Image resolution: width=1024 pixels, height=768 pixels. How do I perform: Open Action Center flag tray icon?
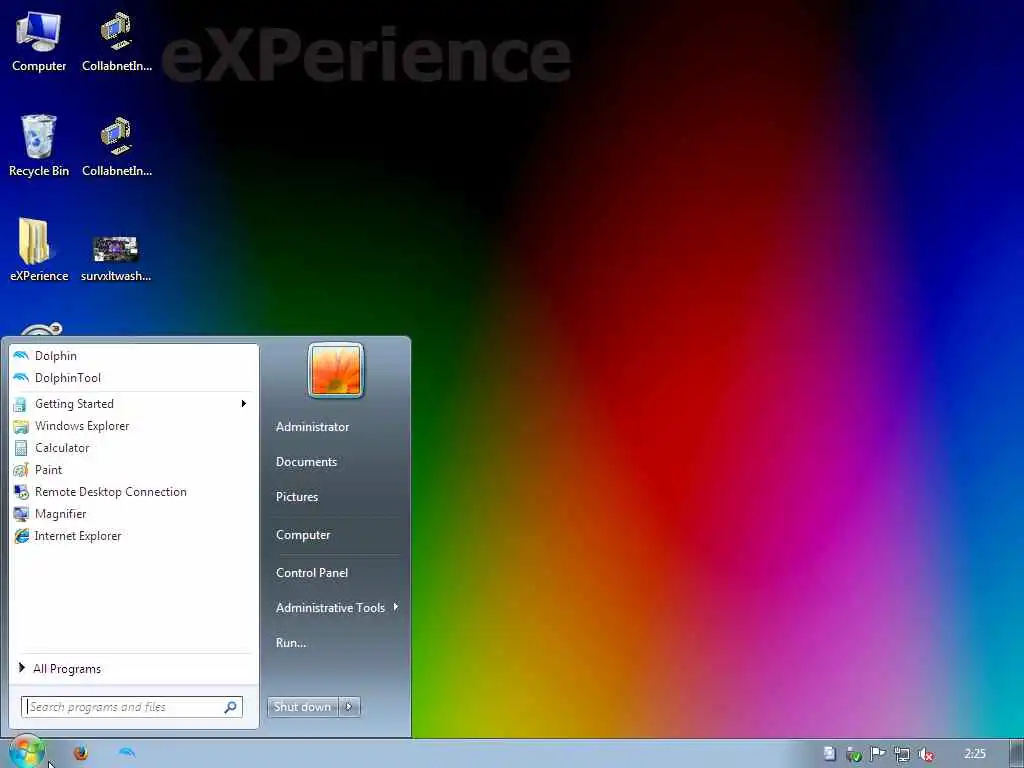(878, 754)
